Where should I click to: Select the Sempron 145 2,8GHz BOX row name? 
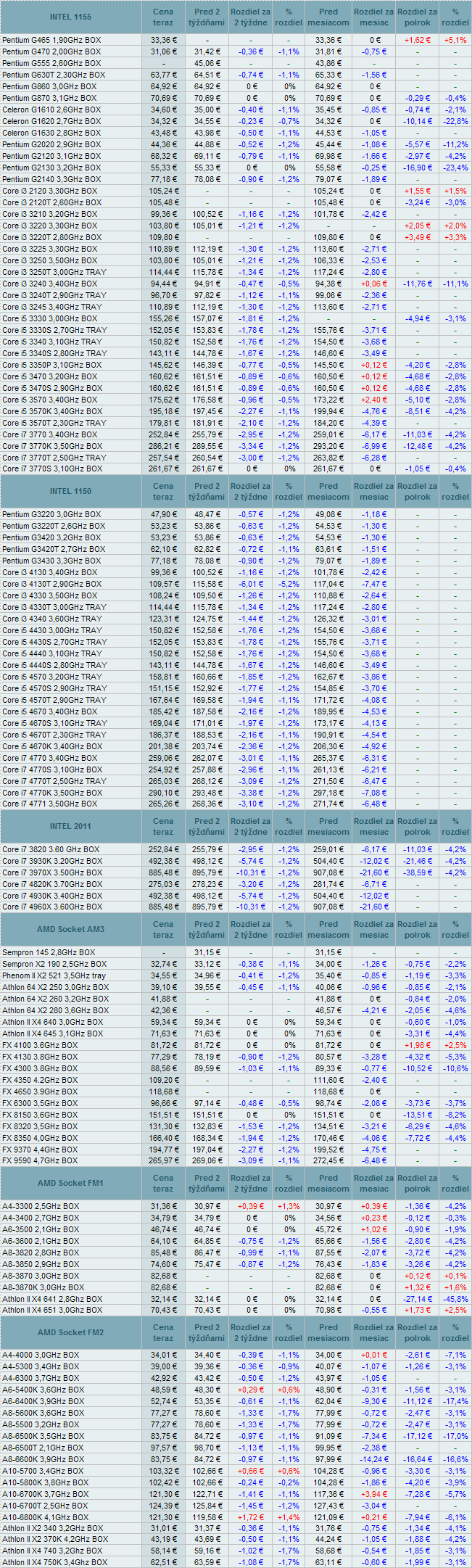click(x=49, y=952)
